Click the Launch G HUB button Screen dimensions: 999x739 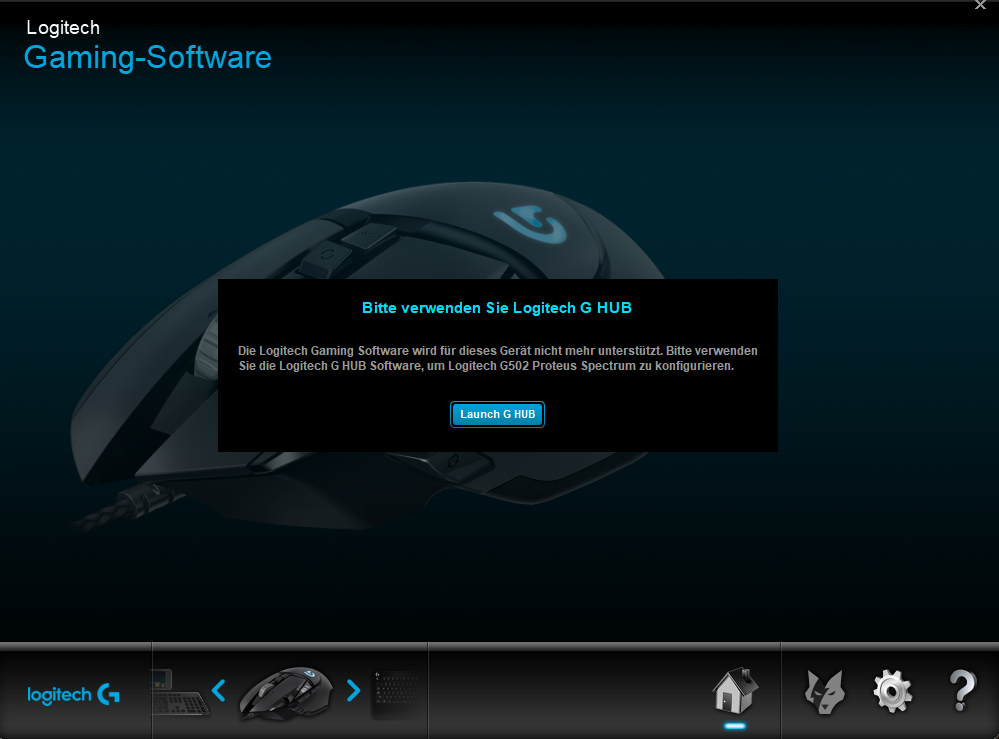(497, 414)
